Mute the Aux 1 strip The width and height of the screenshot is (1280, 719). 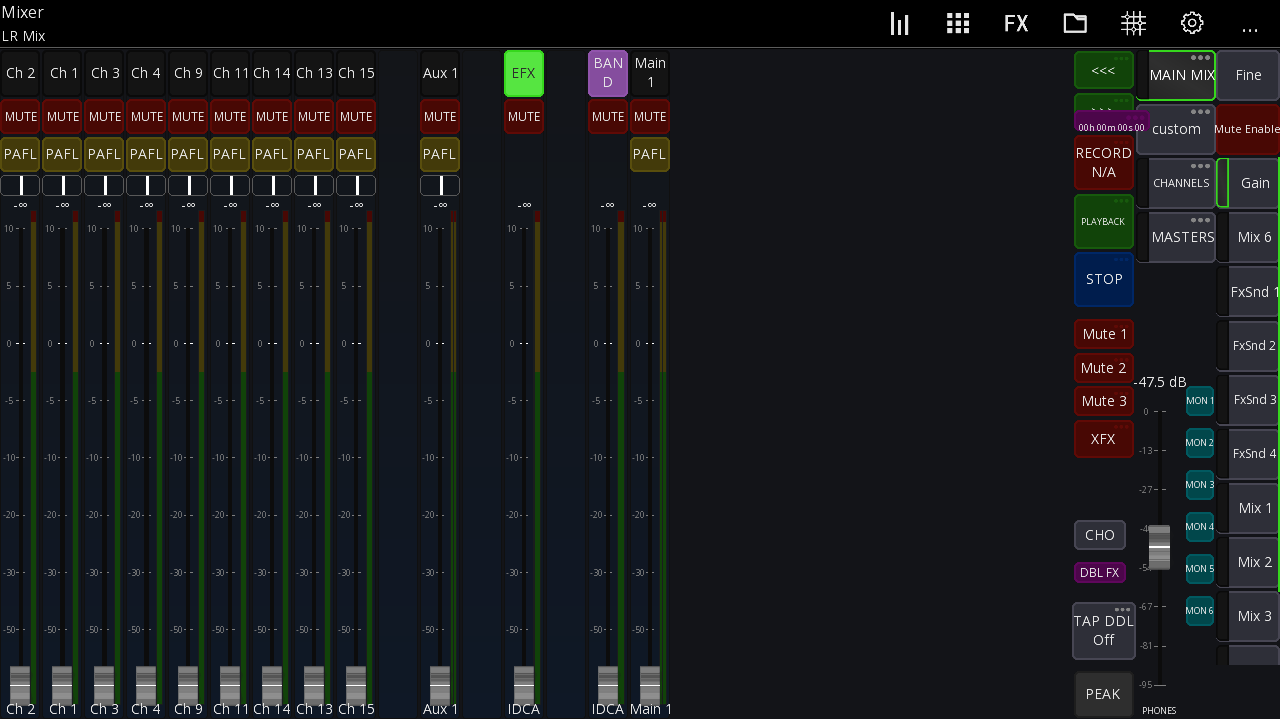440,117
